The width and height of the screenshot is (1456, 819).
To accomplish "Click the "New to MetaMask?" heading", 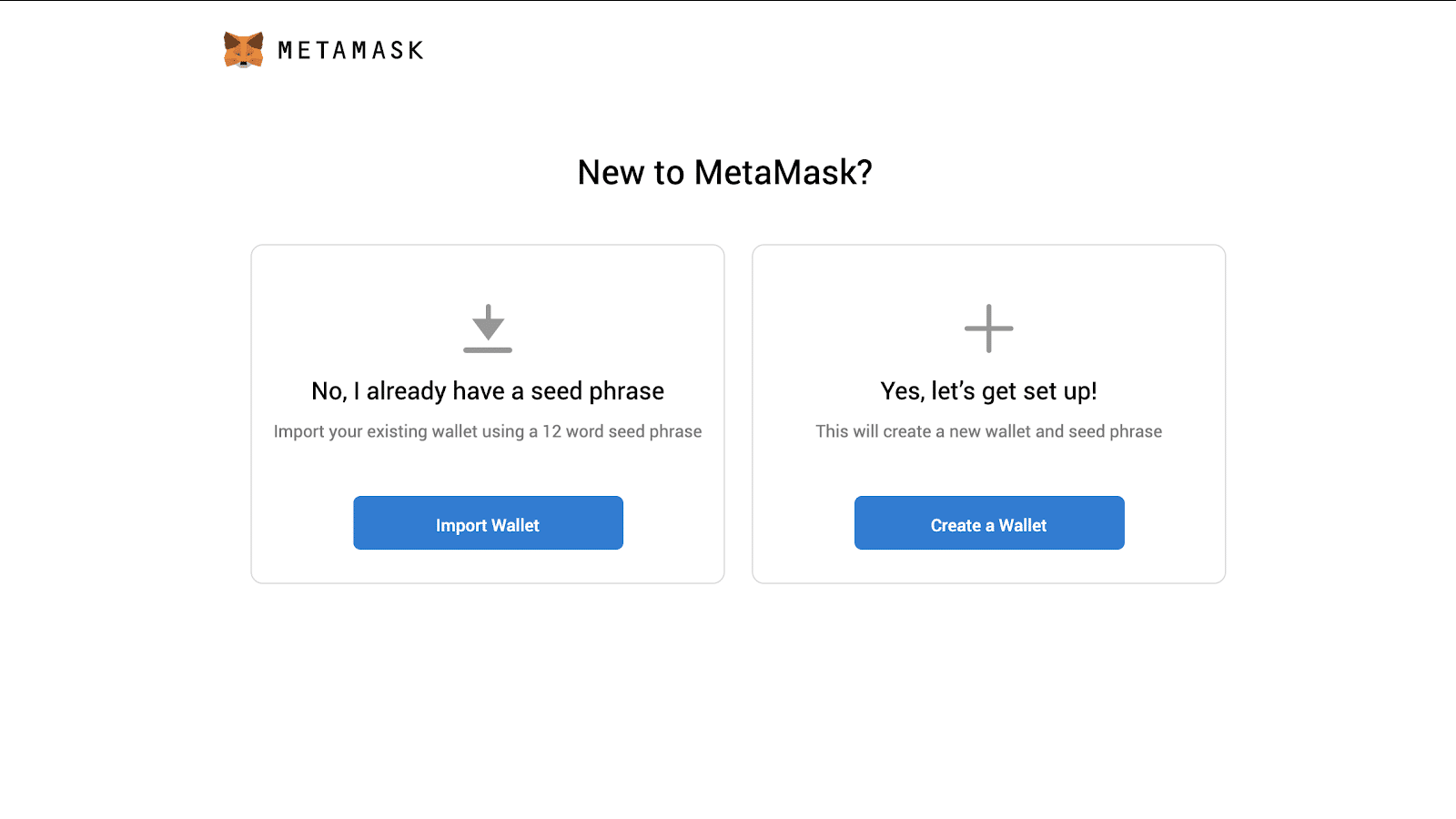I will [725, 172].
